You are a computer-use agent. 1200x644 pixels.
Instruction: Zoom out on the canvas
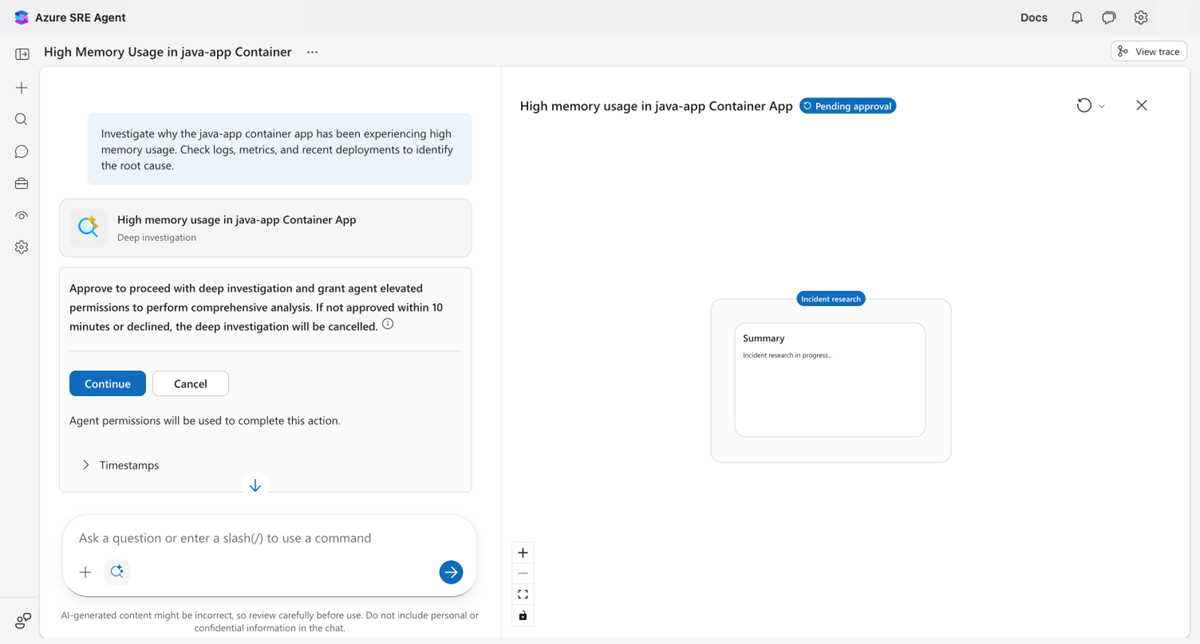coord(523,574)
